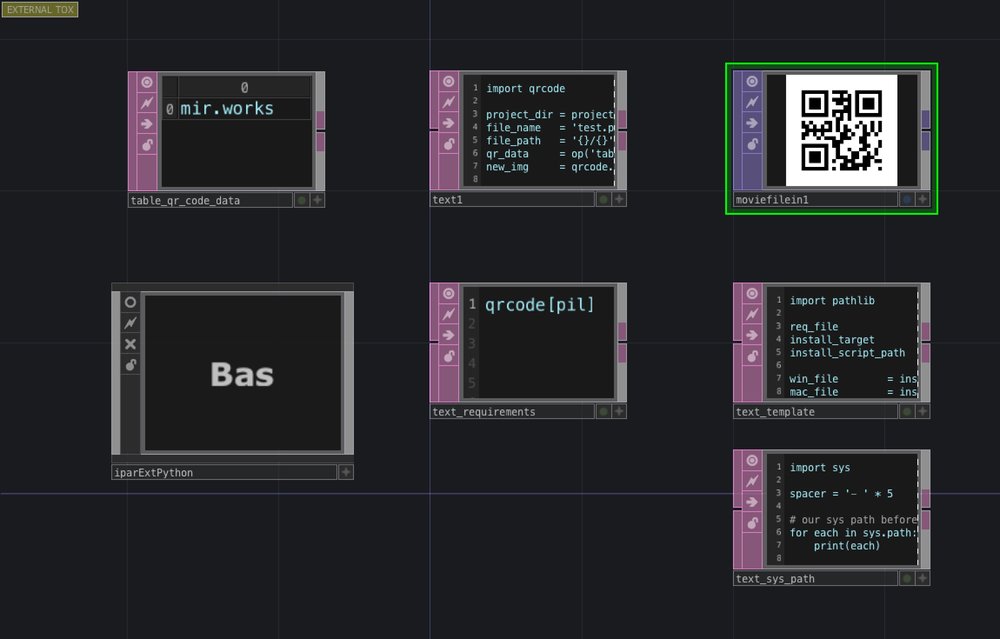Viewport: 1000px width, 639px height.
Task: Click lock flag on text_sys_path node
Action: 751,524
